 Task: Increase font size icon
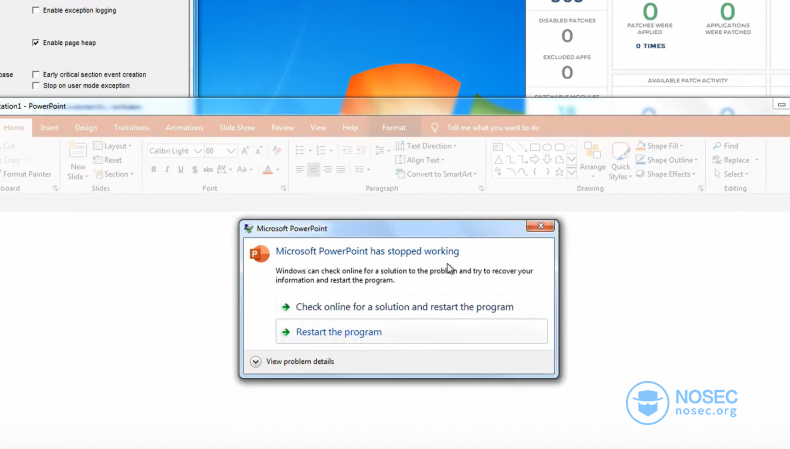pos(245,151)
